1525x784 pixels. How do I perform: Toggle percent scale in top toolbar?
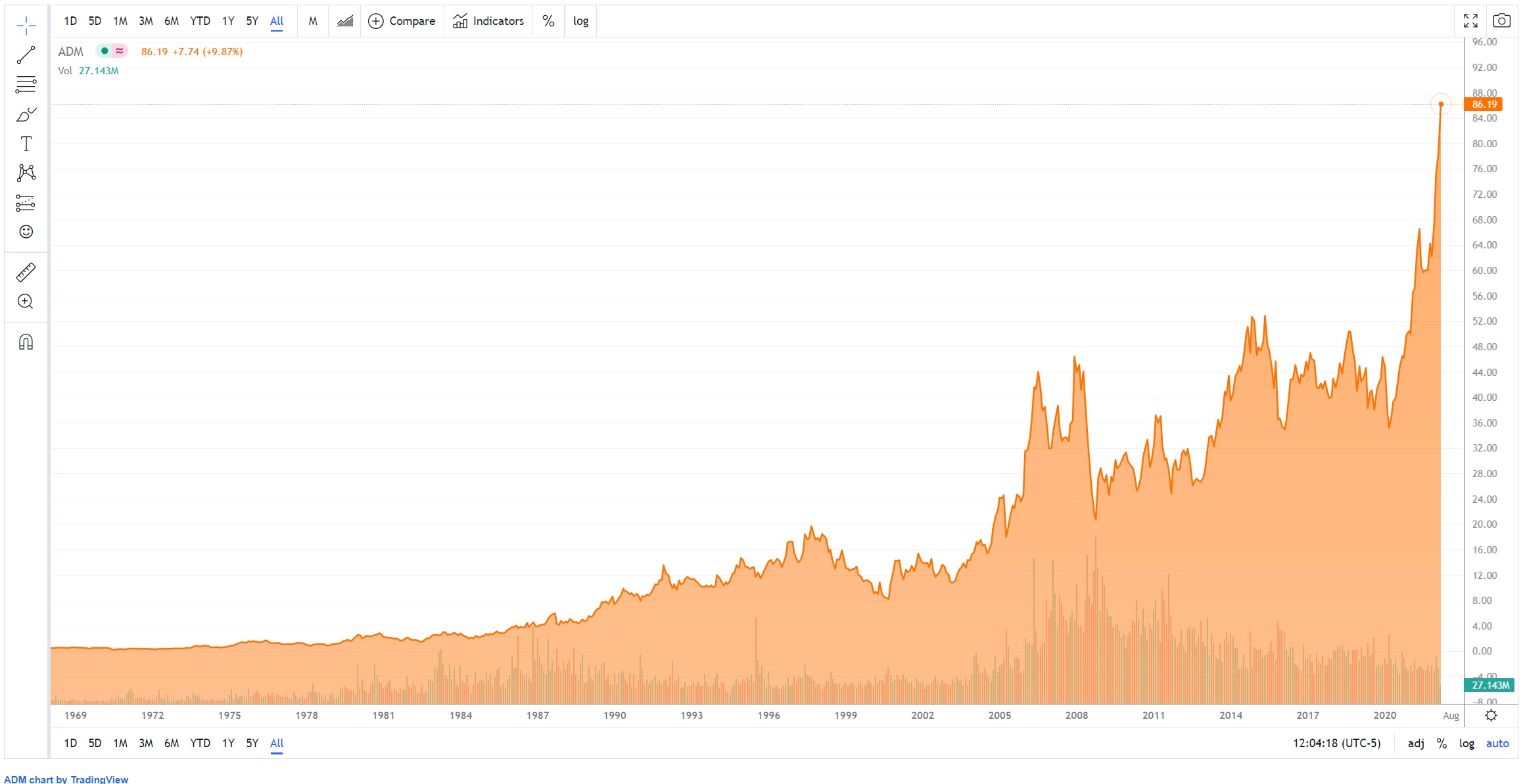pos(548,21)
